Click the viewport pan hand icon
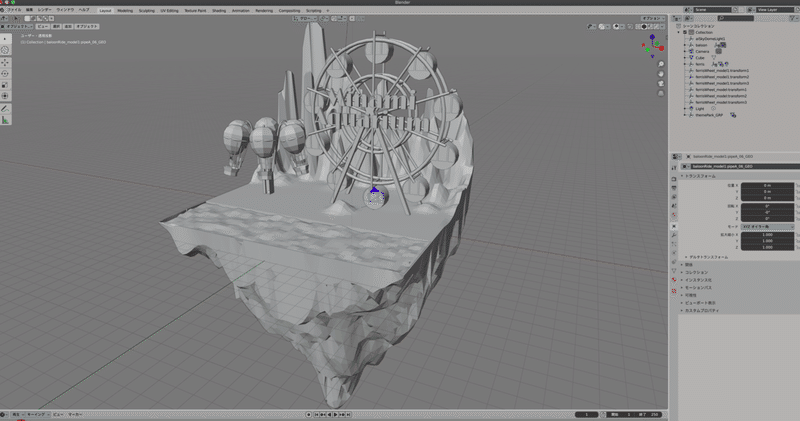800x421 pixels. (x=661, y=73)
